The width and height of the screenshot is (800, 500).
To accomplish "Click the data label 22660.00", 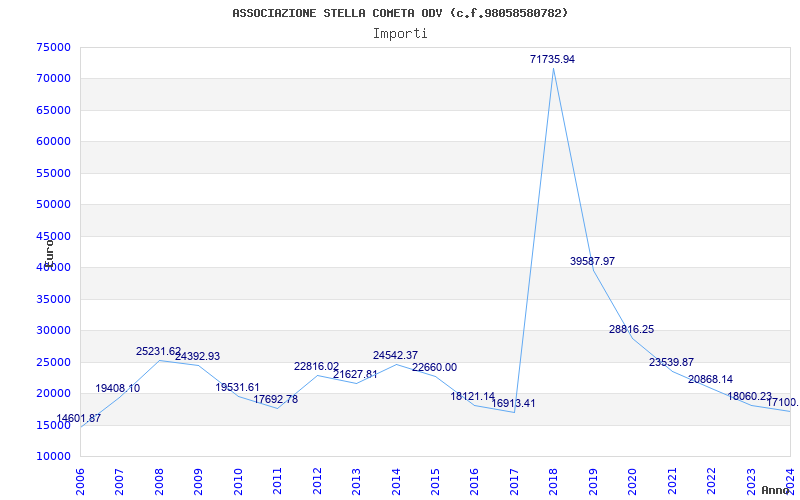I will [435, 367].
